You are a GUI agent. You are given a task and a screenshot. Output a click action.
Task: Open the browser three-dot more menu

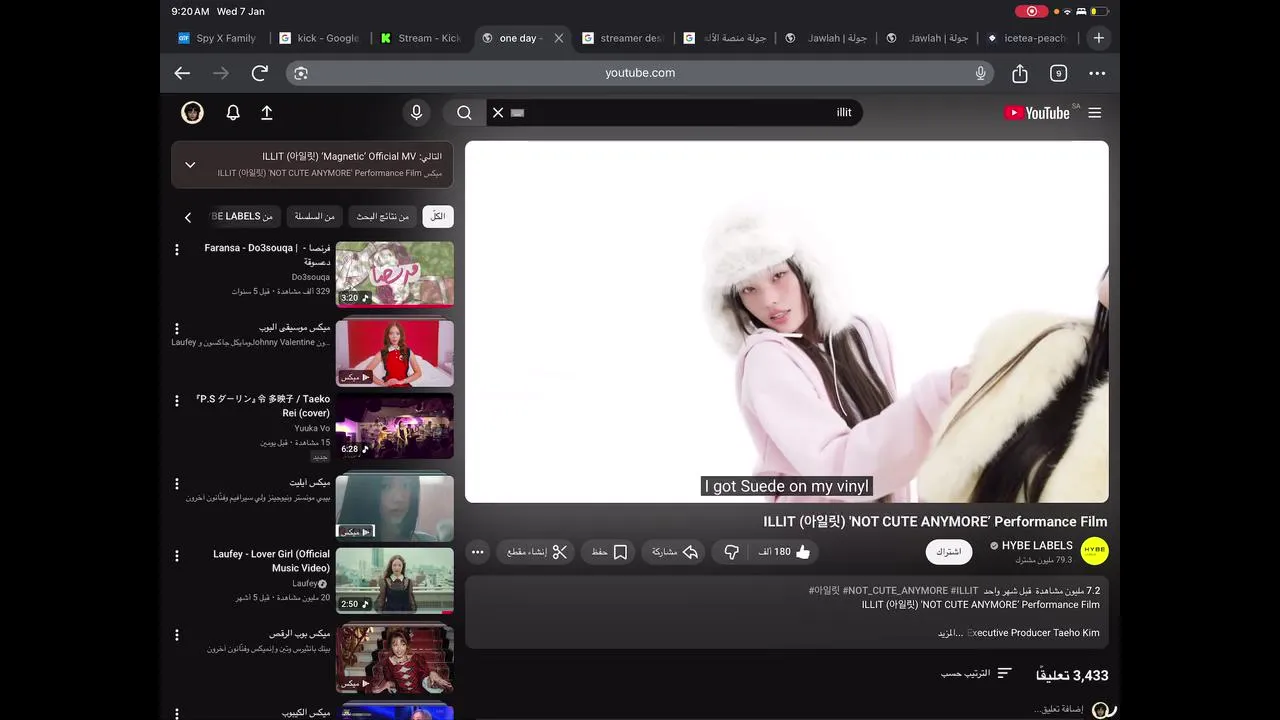click(x=1097, y=73)
